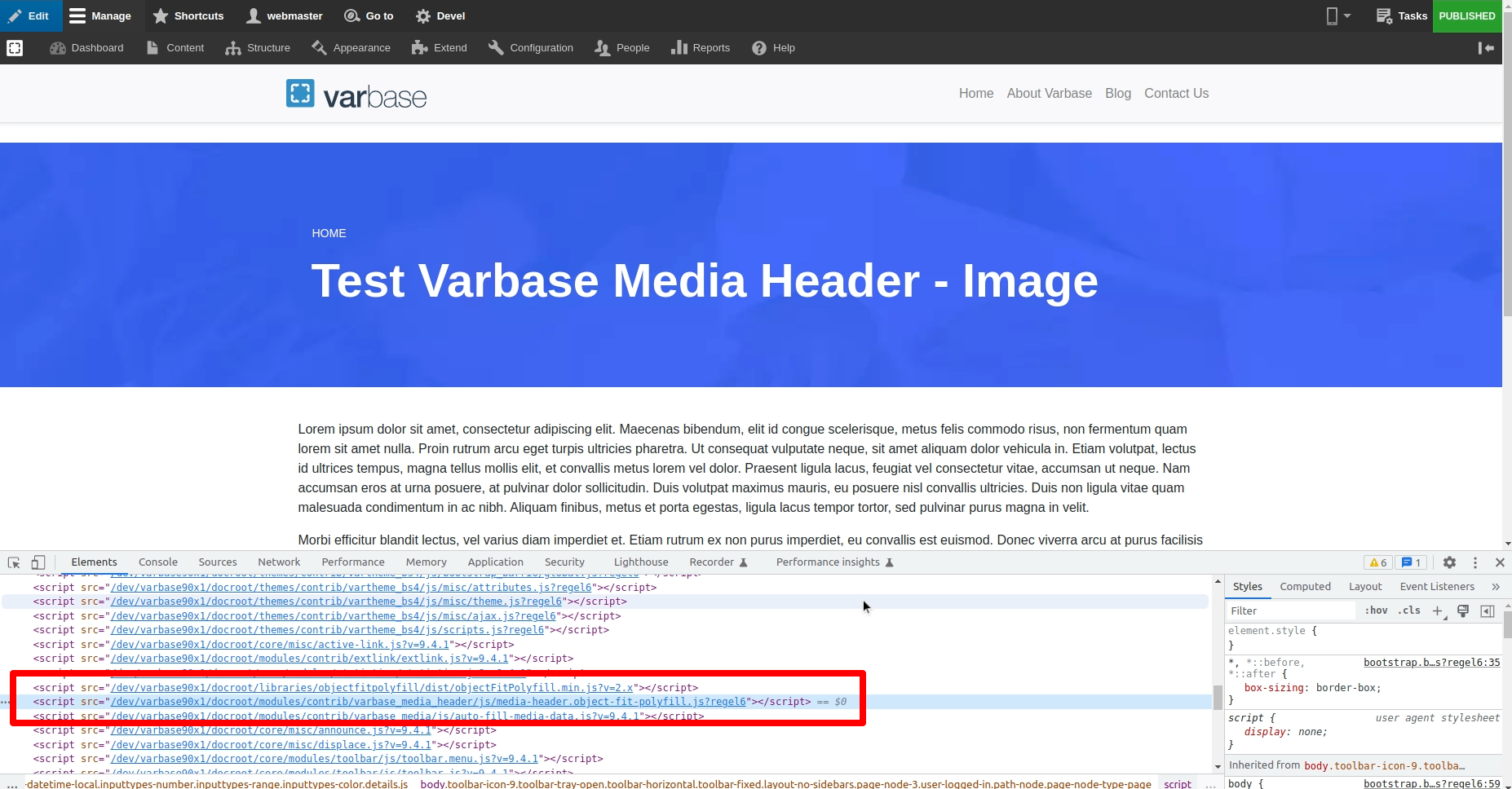This screenshot has width=1512, height=789.
Task: Switch to the Console tab
Action: (x=158, y=562)
